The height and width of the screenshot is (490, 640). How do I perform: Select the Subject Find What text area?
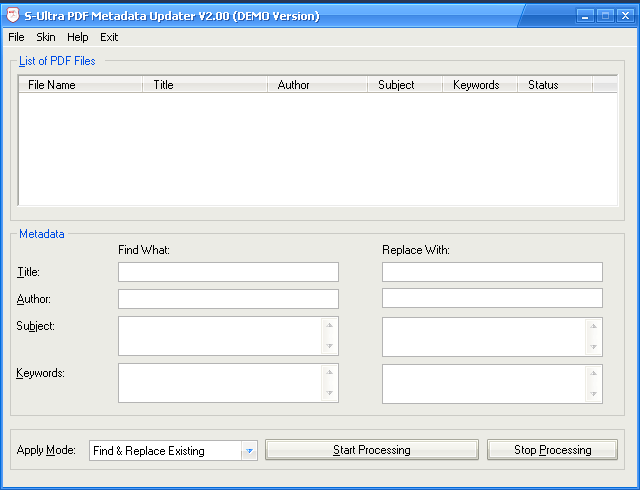[x=220, y=336]
